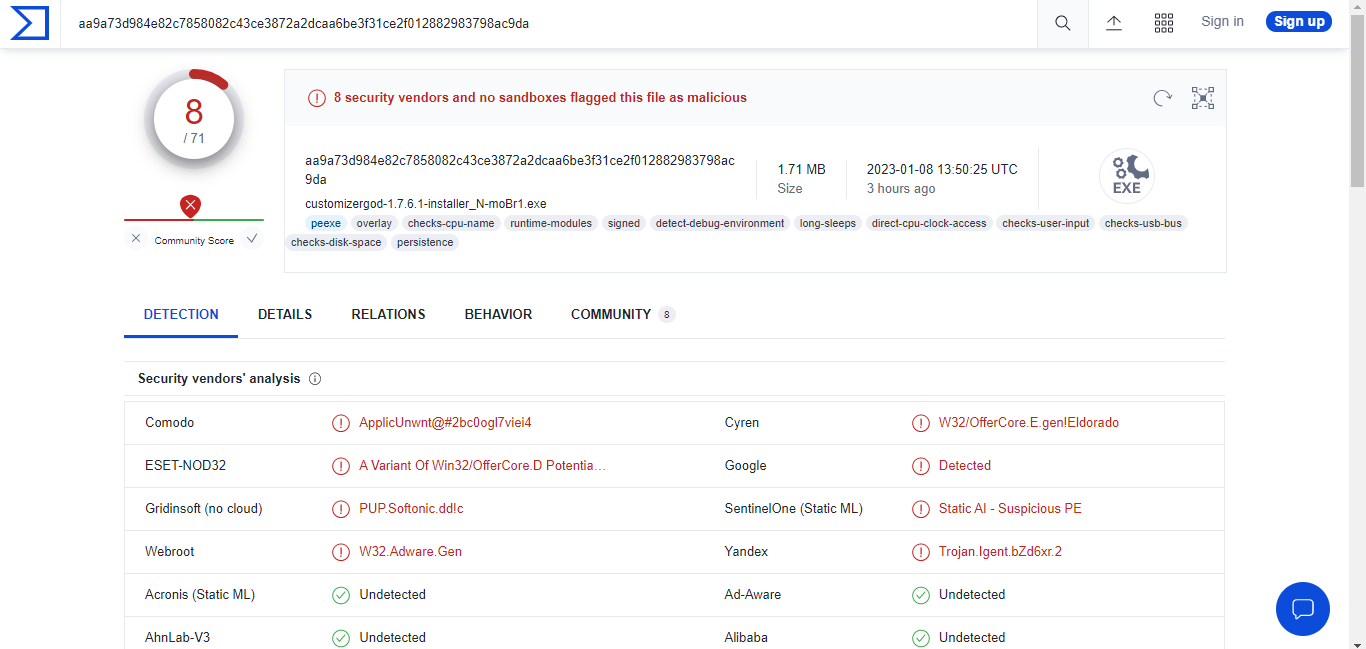Image resolution: width=1366 pixels, height=649 pixels.
Task: Click the detect-debug-environment tag
Action: (720, 223)
